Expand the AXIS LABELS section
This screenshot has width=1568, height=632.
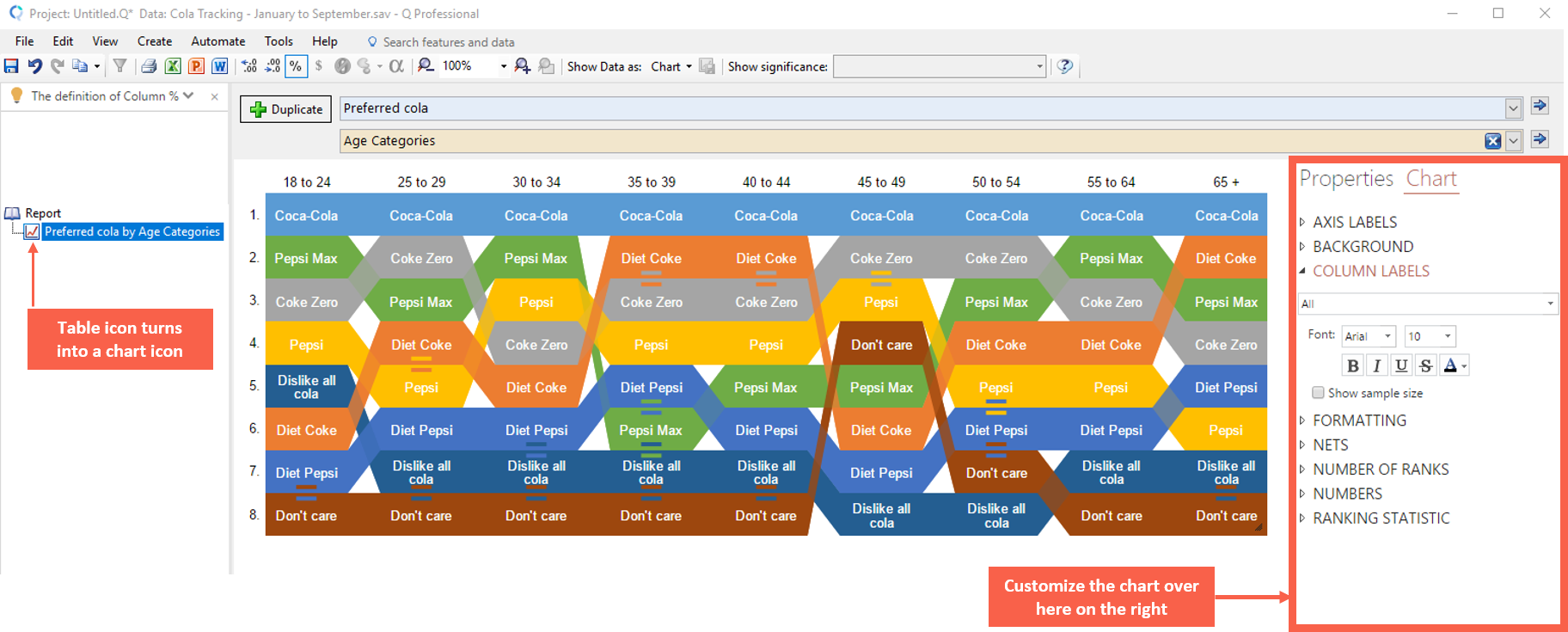tap(1355, 222)
